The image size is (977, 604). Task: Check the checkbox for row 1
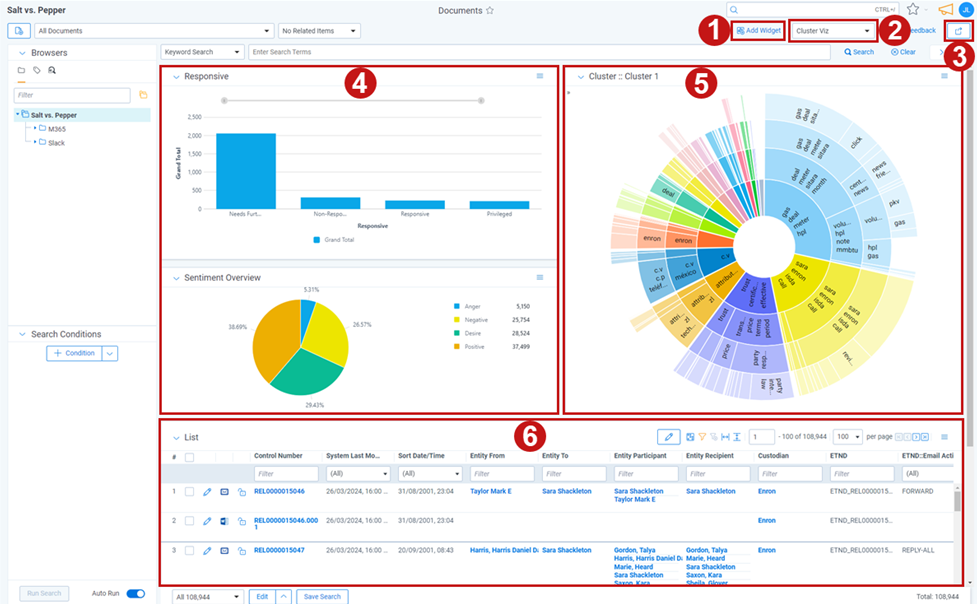click(189, 492)
